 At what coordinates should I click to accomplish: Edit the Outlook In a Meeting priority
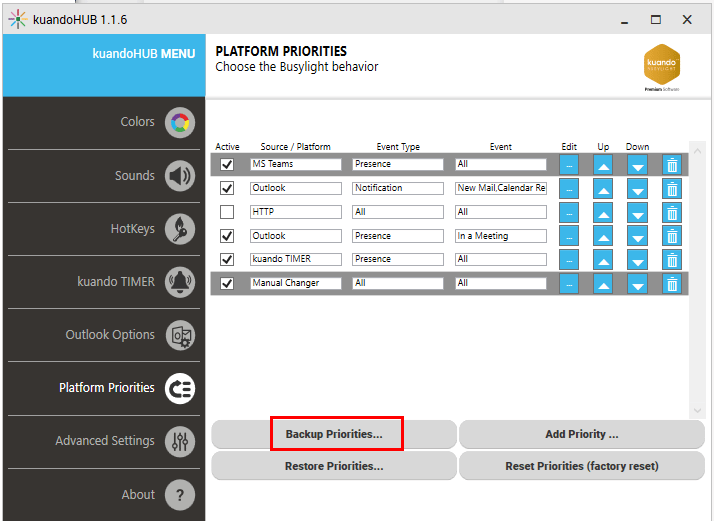[568, 236]
